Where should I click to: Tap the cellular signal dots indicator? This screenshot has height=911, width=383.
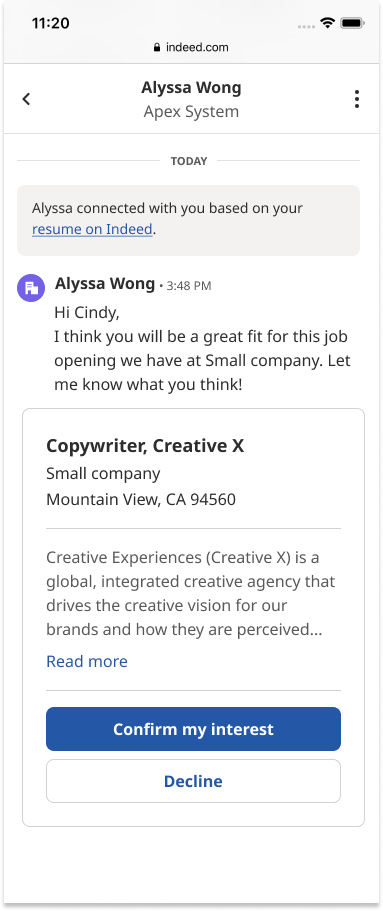coord(306,26)
